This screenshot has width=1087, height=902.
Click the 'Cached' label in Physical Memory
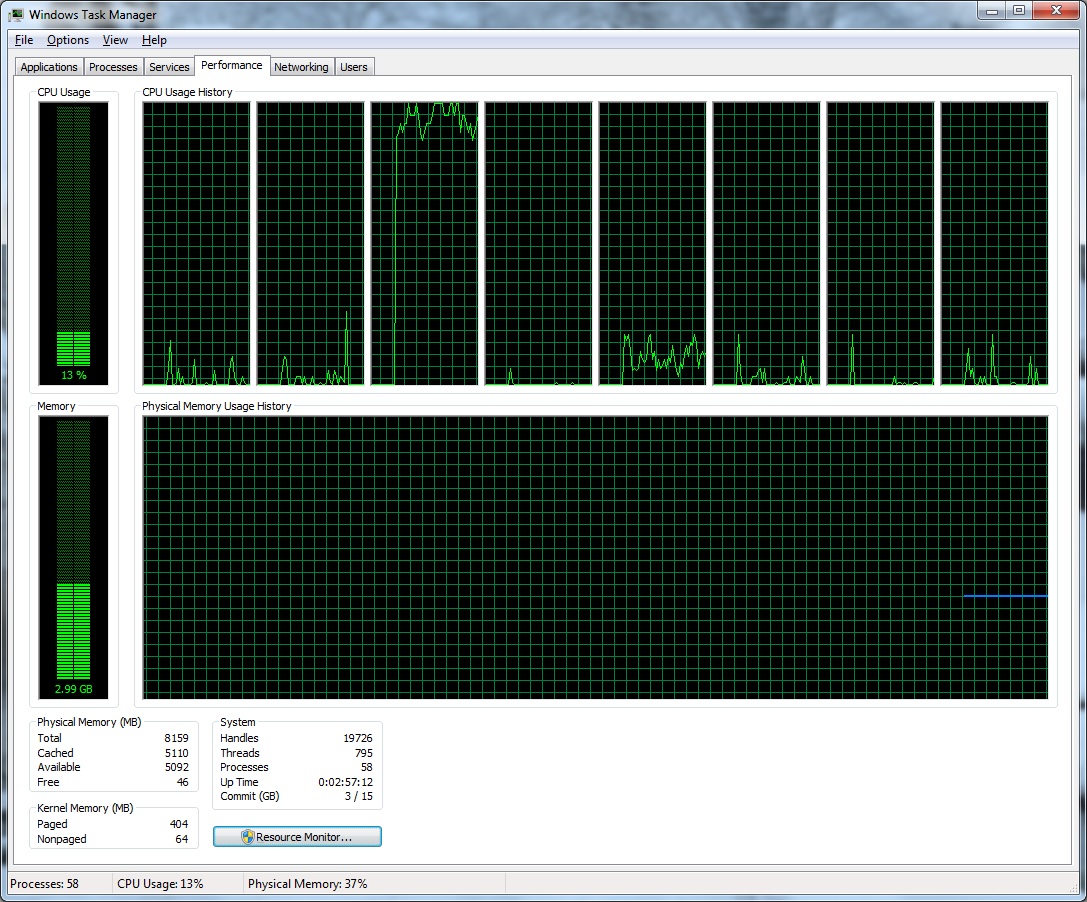[x=55, y=753]
